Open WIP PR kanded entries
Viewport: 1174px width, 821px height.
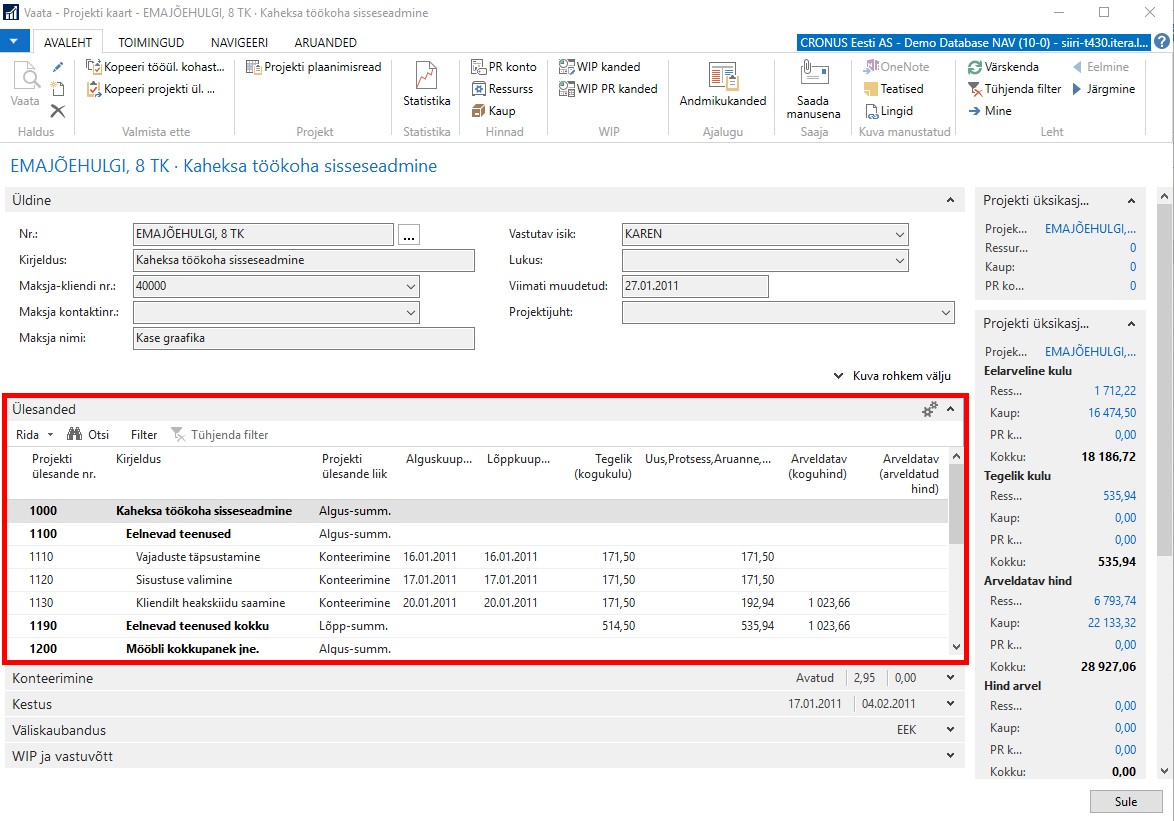point(608,89)
